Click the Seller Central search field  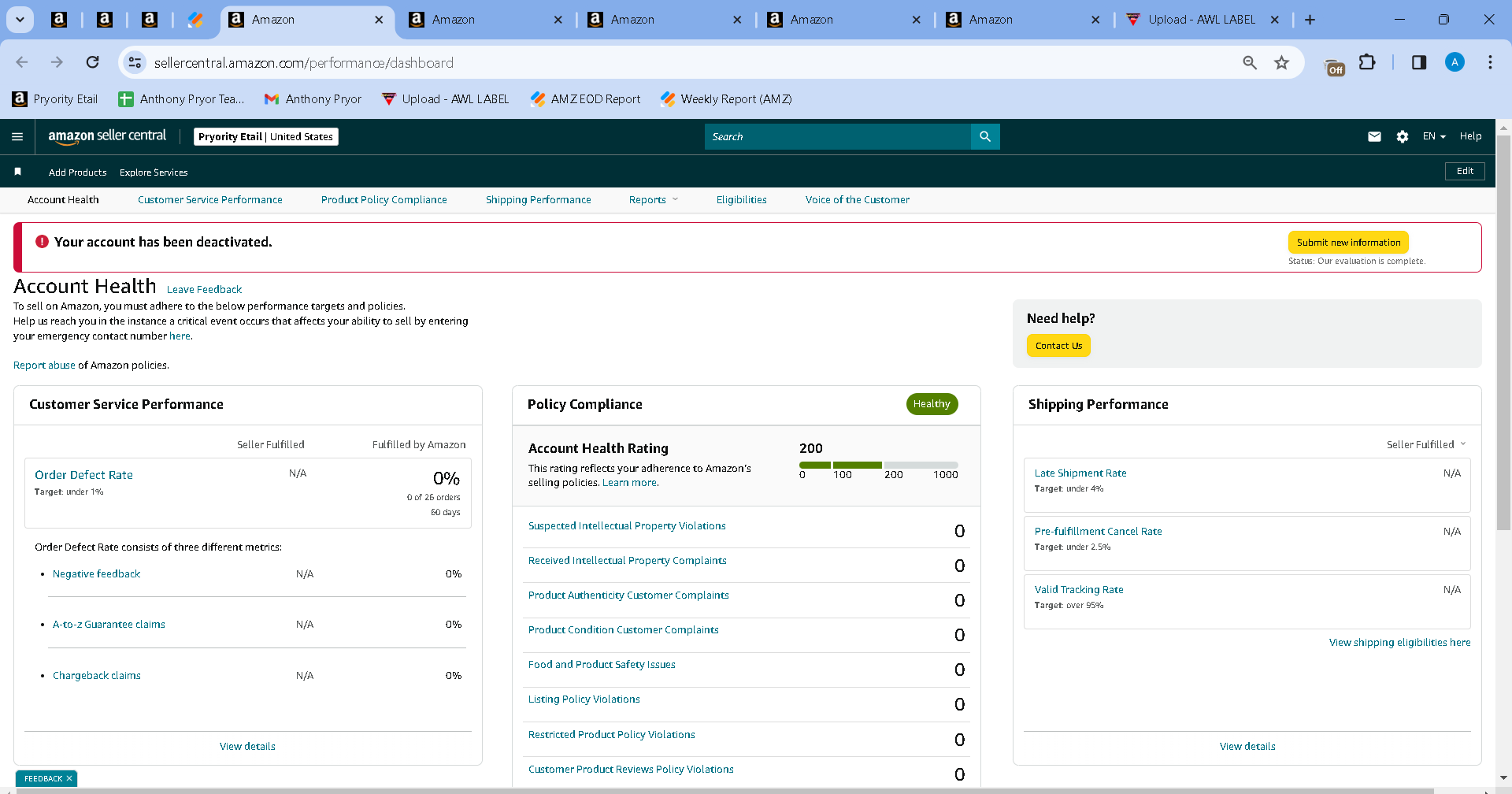838,137
